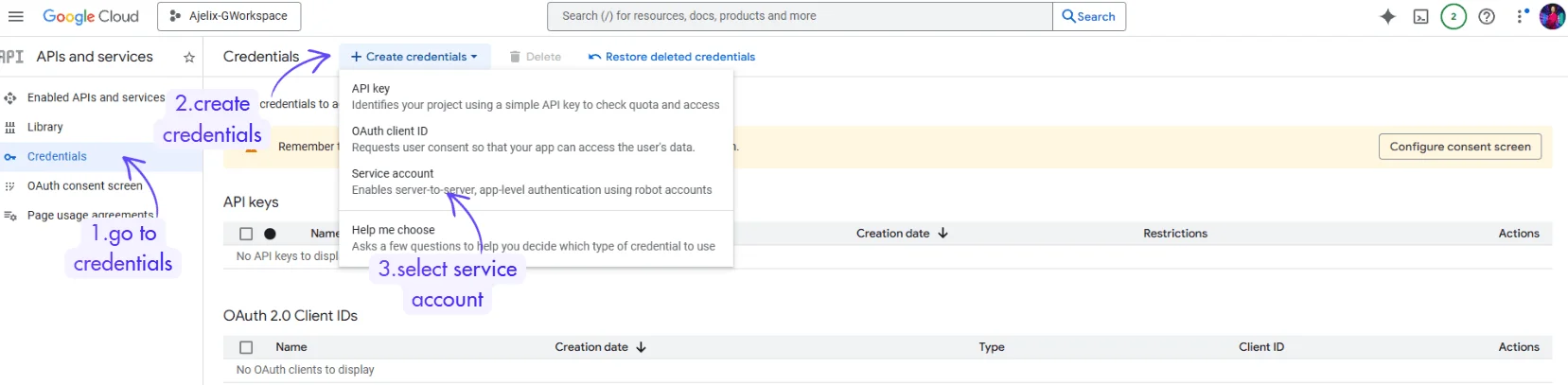Click Restore deleted credentials
The height and width of the screenshot is (385, 1568).
(672, 57)
